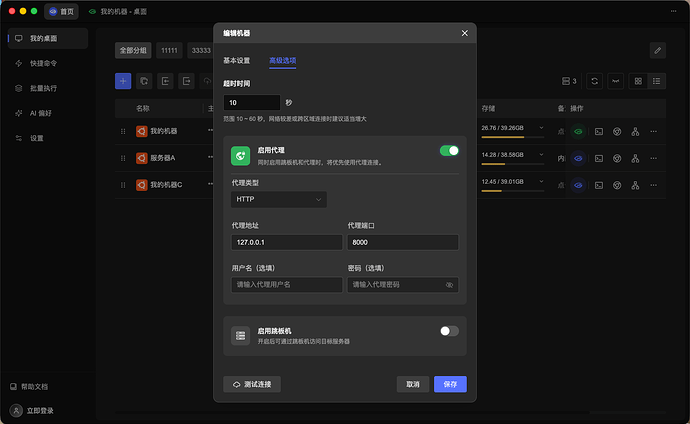This screenshot has height=424, width=690.
Task: Click the browser icon in the 我的机器 row
Action: 617,132
